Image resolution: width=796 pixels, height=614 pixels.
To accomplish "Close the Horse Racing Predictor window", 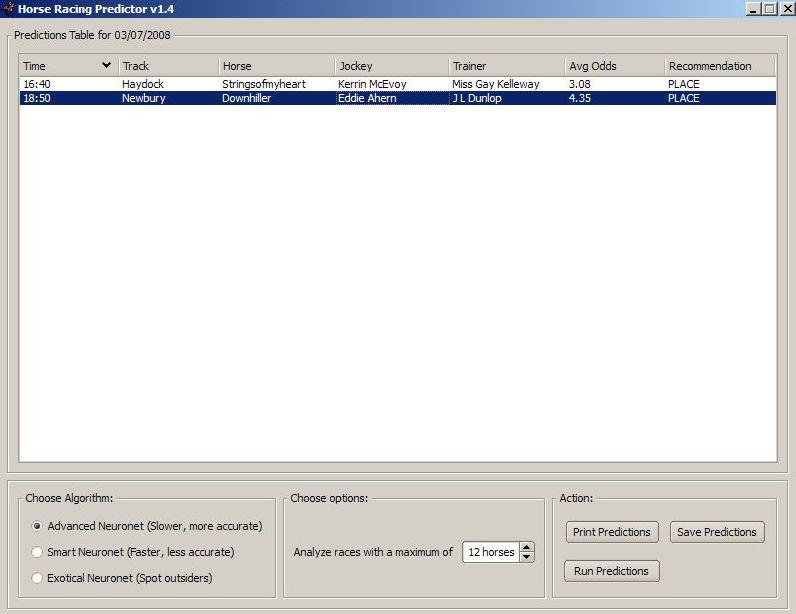I will tap(787, 9).
